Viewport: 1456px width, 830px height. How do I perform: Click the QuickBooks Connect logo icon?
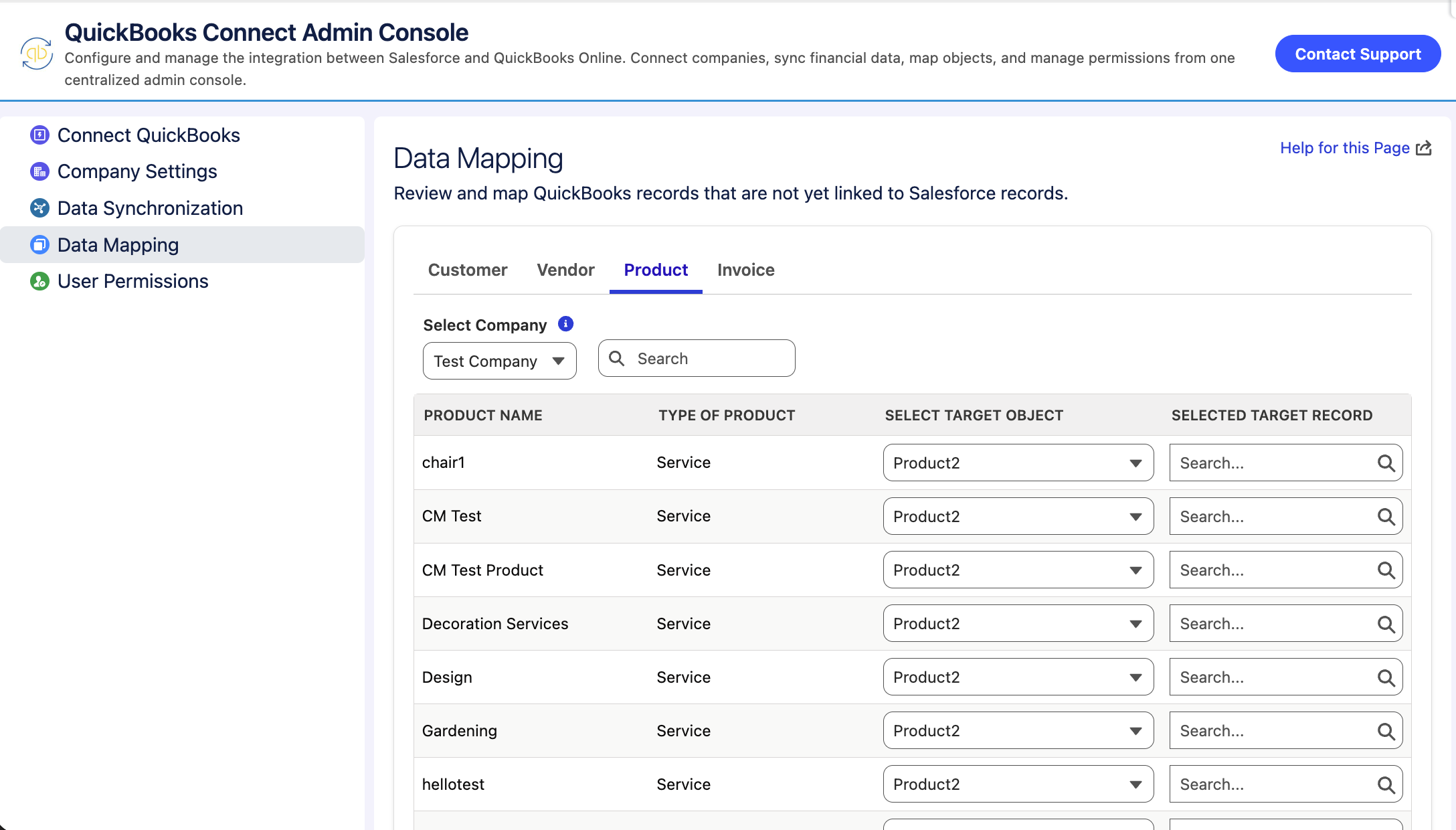click(x=36, y=54)
